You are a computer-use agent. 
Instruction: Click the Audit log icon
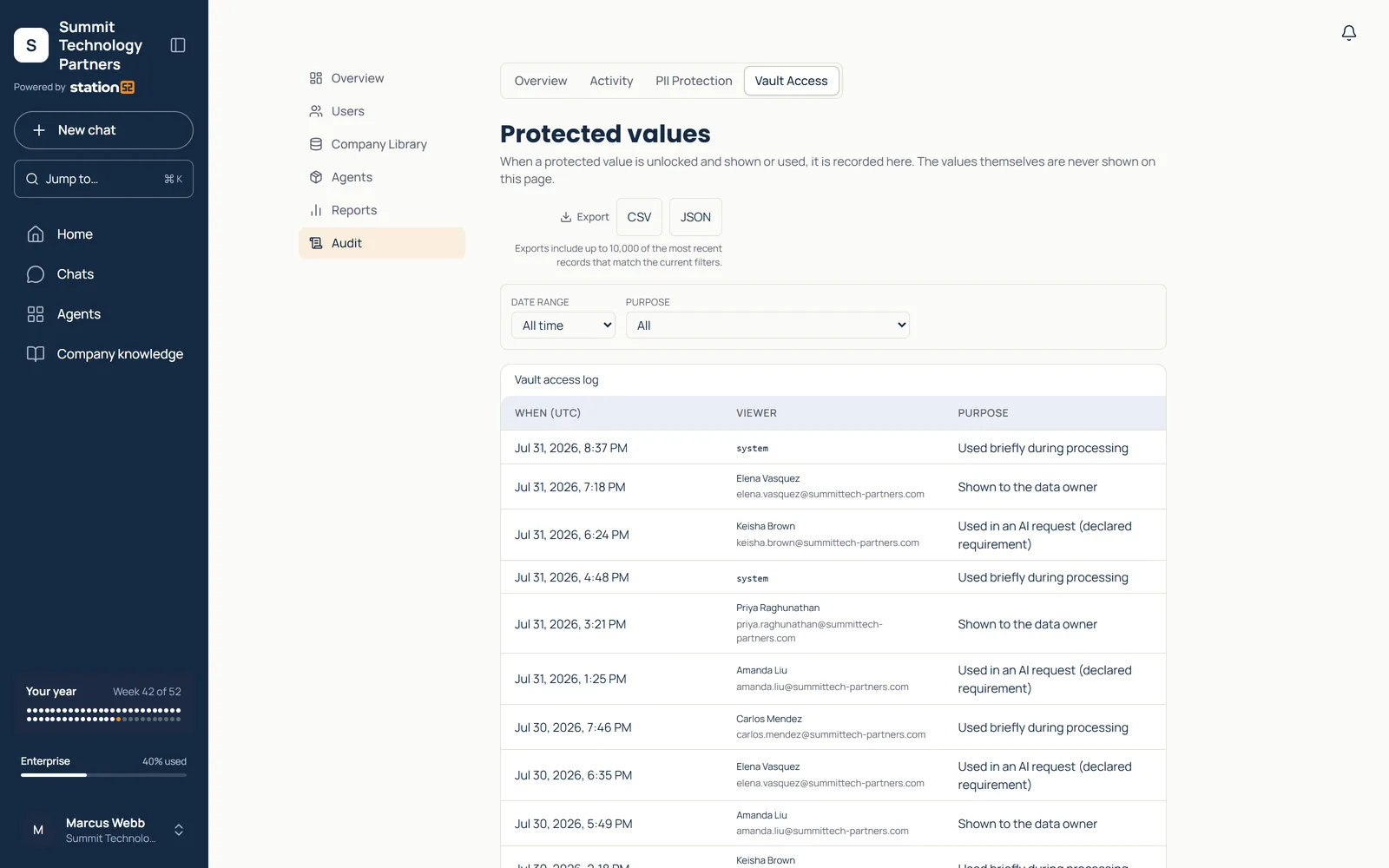point(316,243)
